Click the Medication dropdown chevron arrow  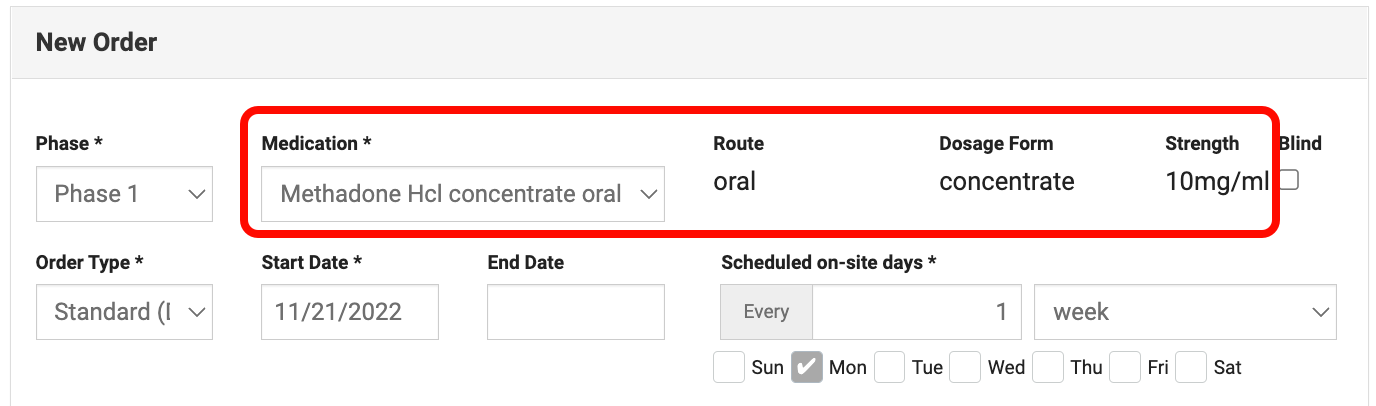pyautogui.click(x=647, y=194)
